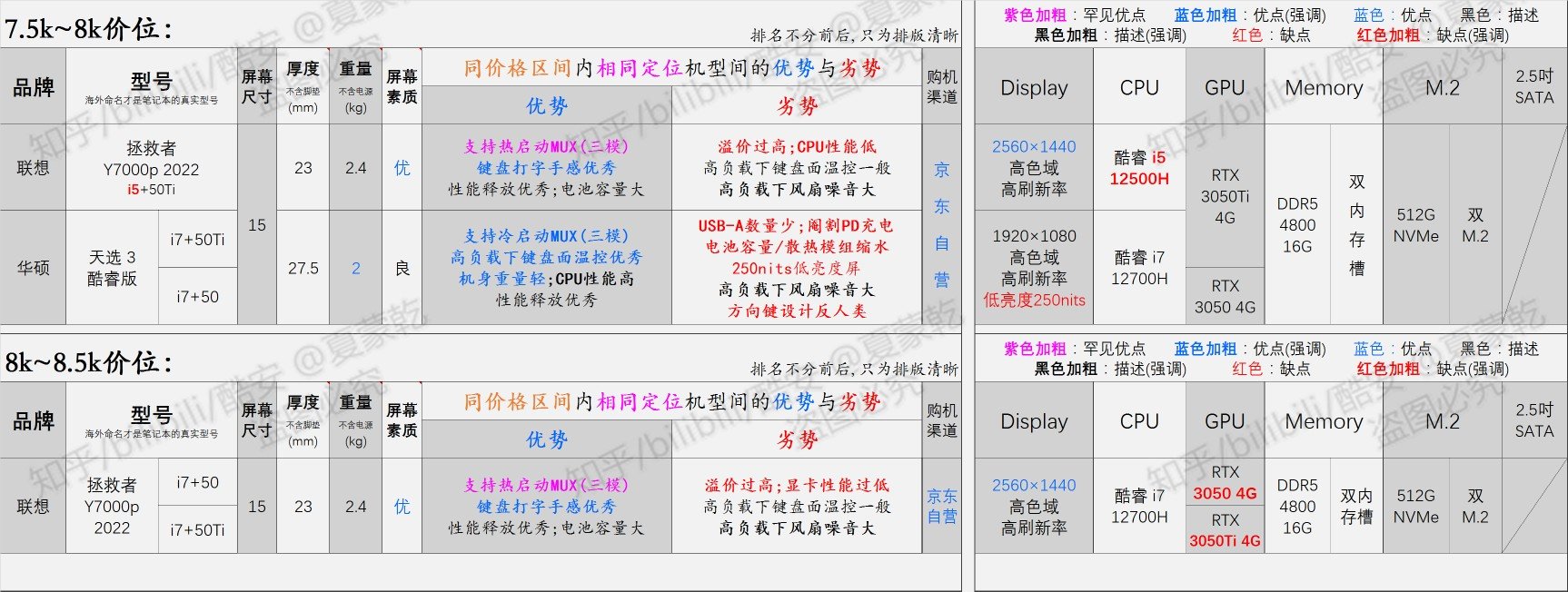Open the vertical 京东自营 purchase channel link
This screenshot has width=1568, height=592.
942,224
